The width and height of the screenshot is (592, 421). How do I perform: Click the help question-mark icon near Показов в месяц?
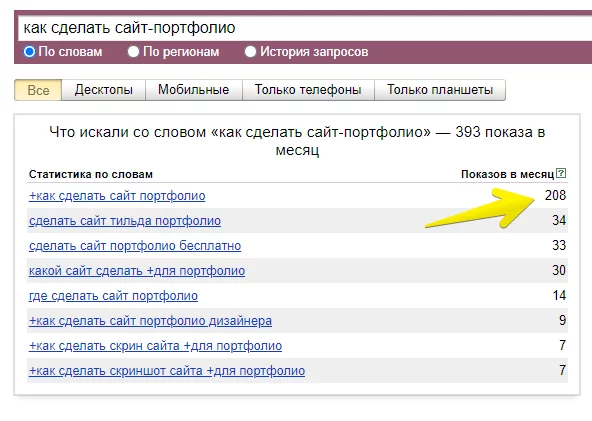561,173
